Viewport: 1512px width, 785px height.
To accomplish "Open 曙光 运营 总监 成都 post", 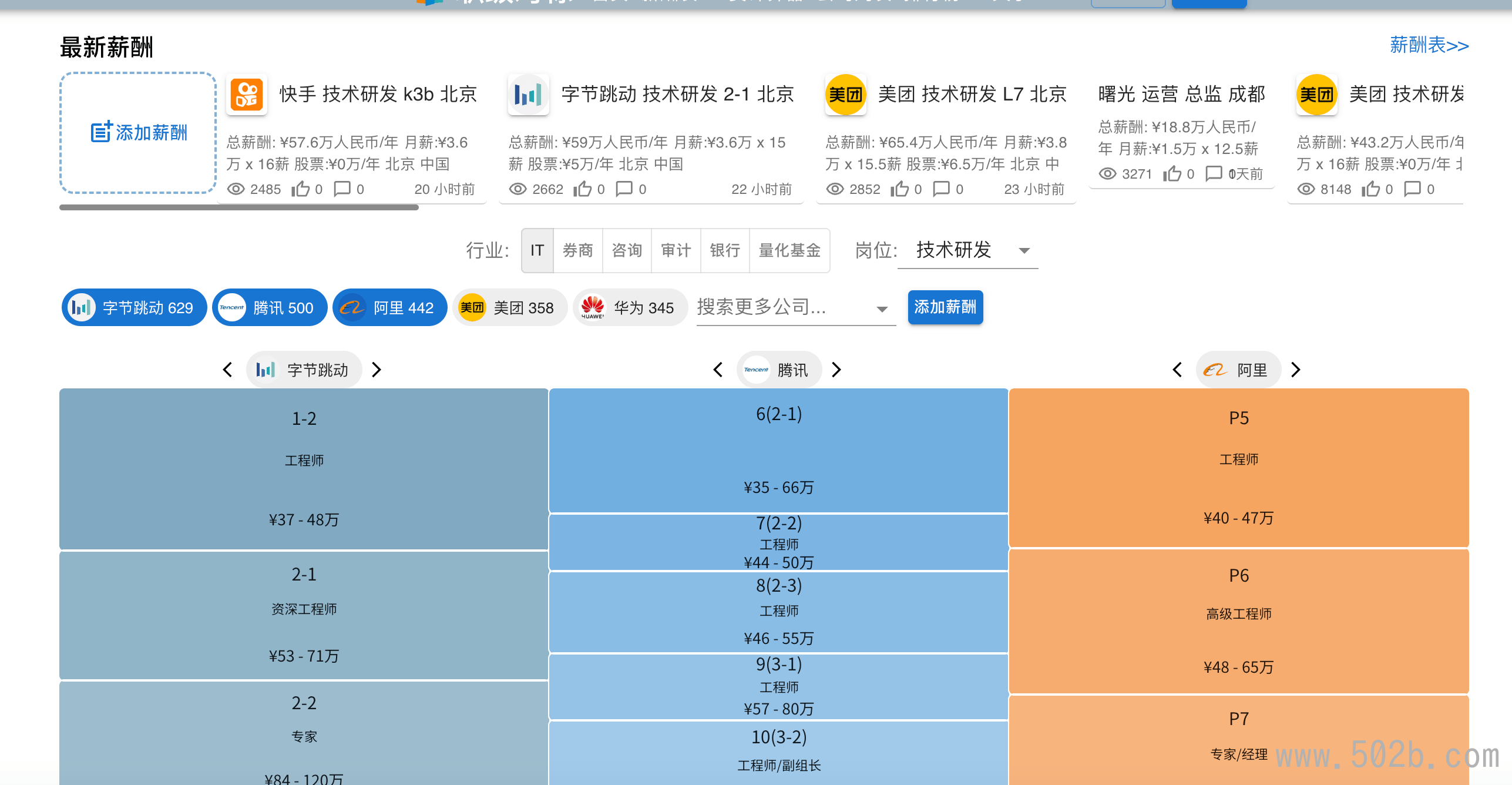I will click(x=1181, y=94).
